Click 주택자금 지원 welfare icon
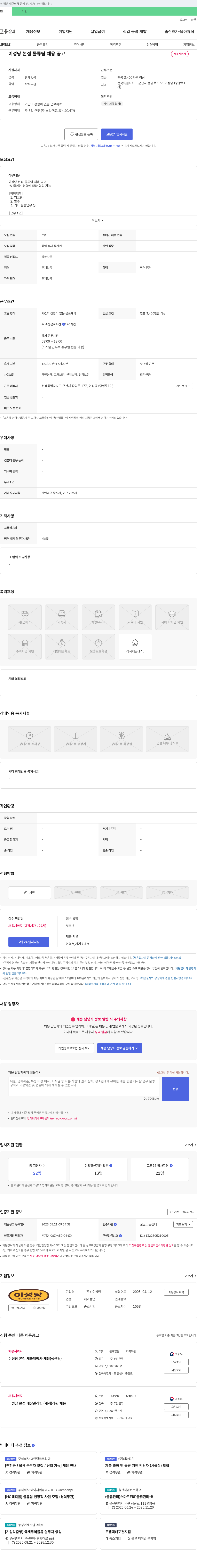Screen dimensions: 197x1568 25,646
